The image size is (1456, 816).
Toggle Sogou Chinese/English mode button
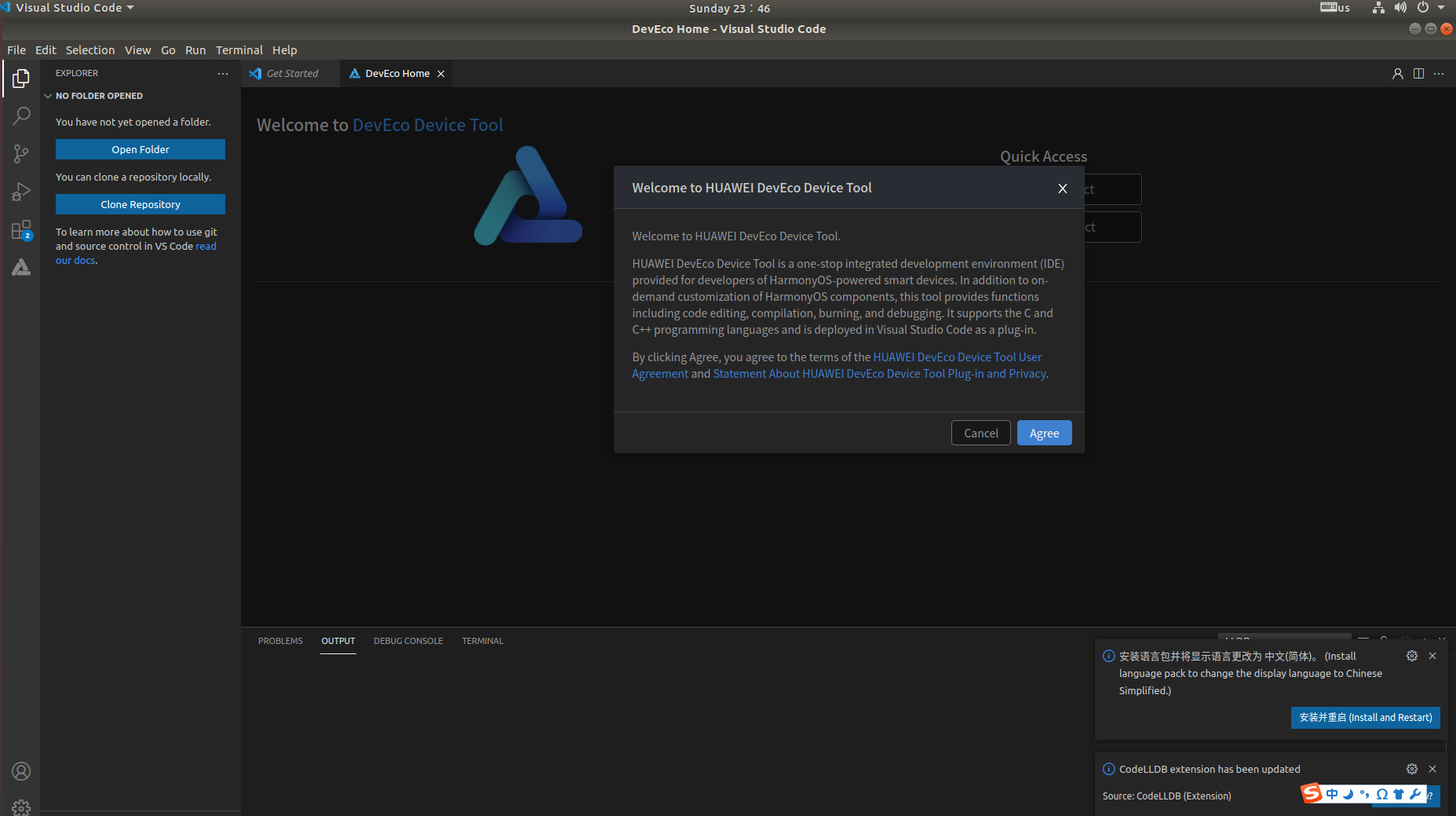pyautogui.click(x=1332, y=794)
